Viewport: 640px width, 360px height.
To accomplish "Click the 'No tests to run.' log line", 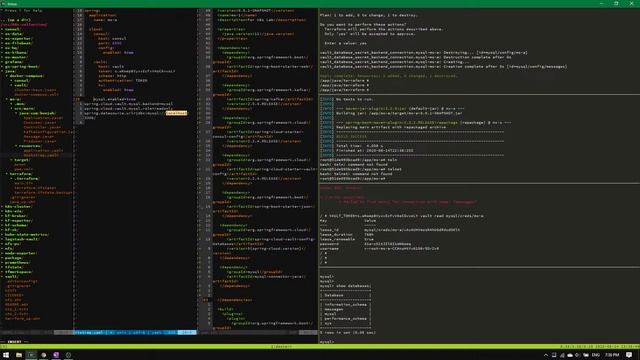I will point(354,99).
